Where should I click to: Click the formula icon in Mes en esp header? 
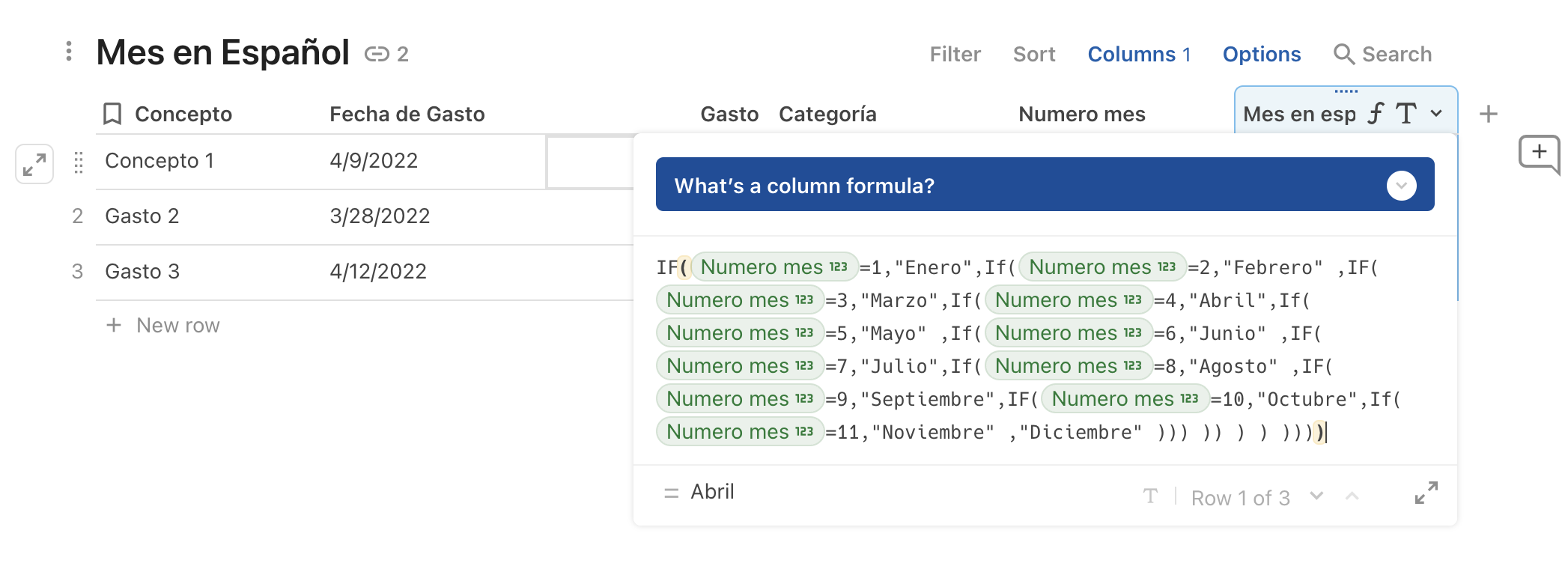[x=1376, y=114]
